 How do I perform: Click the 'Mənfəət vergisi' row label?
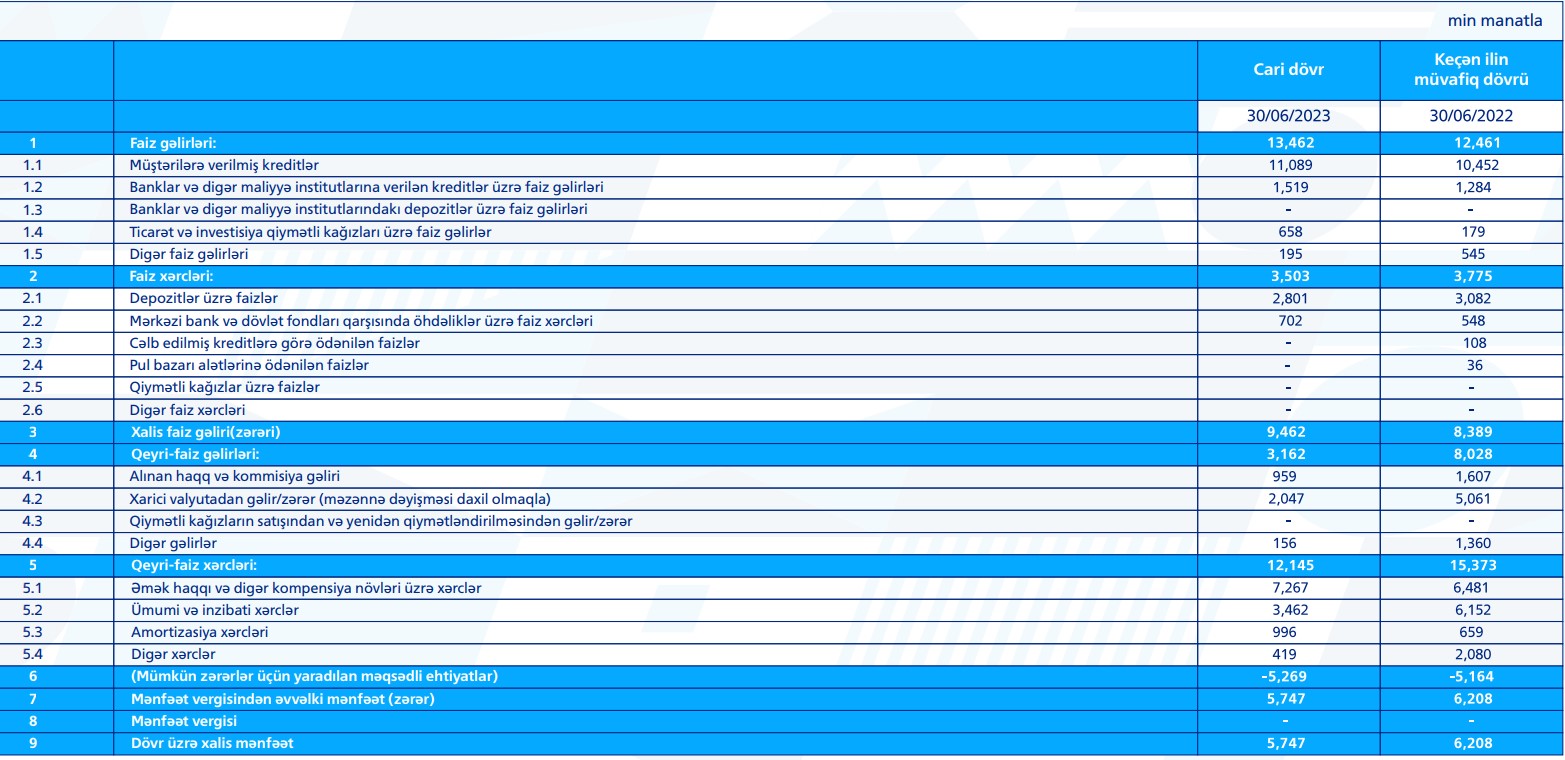click(180, 720)
